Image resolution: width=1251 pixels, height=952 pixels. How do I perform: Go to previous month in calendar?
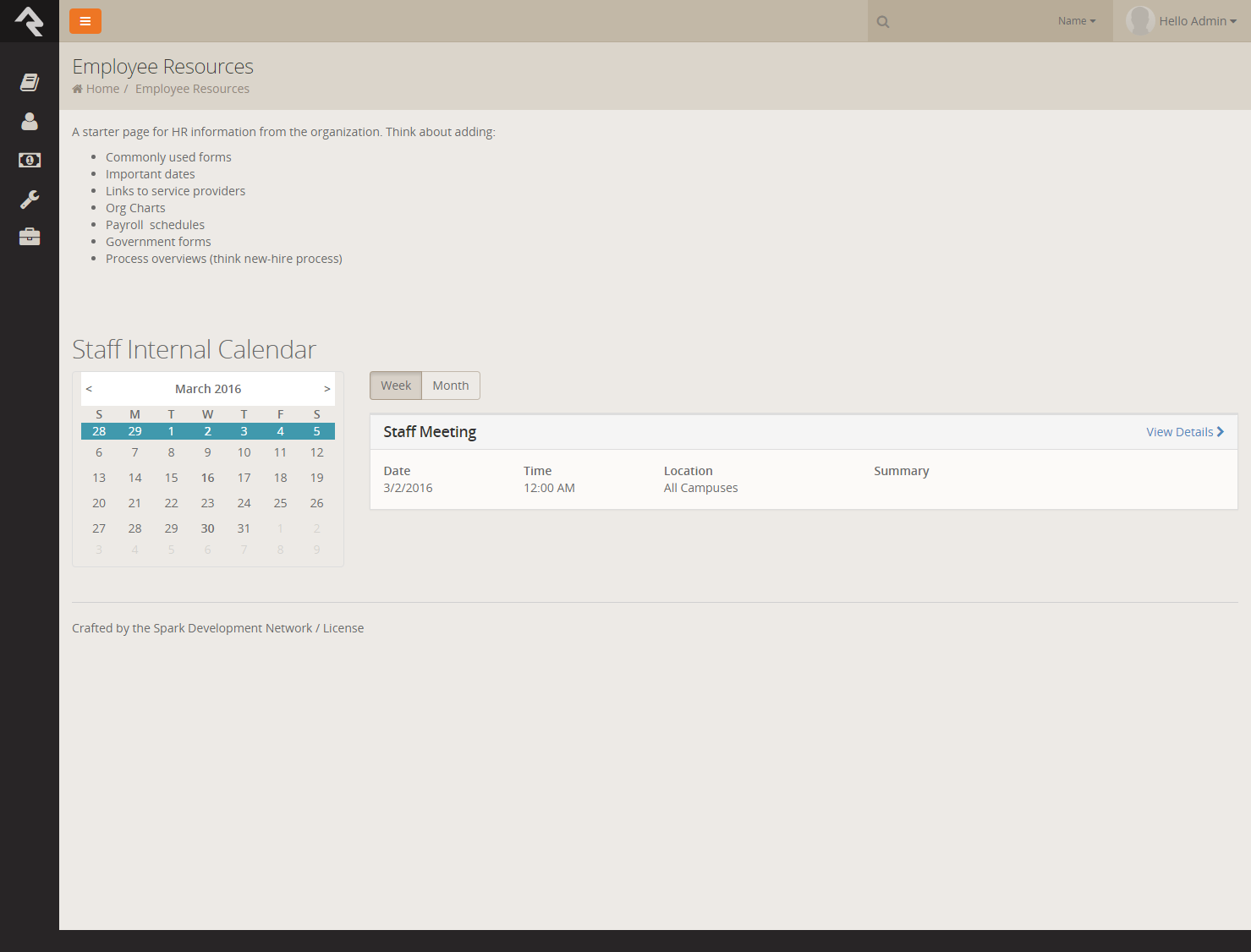(x=89, y=389)
